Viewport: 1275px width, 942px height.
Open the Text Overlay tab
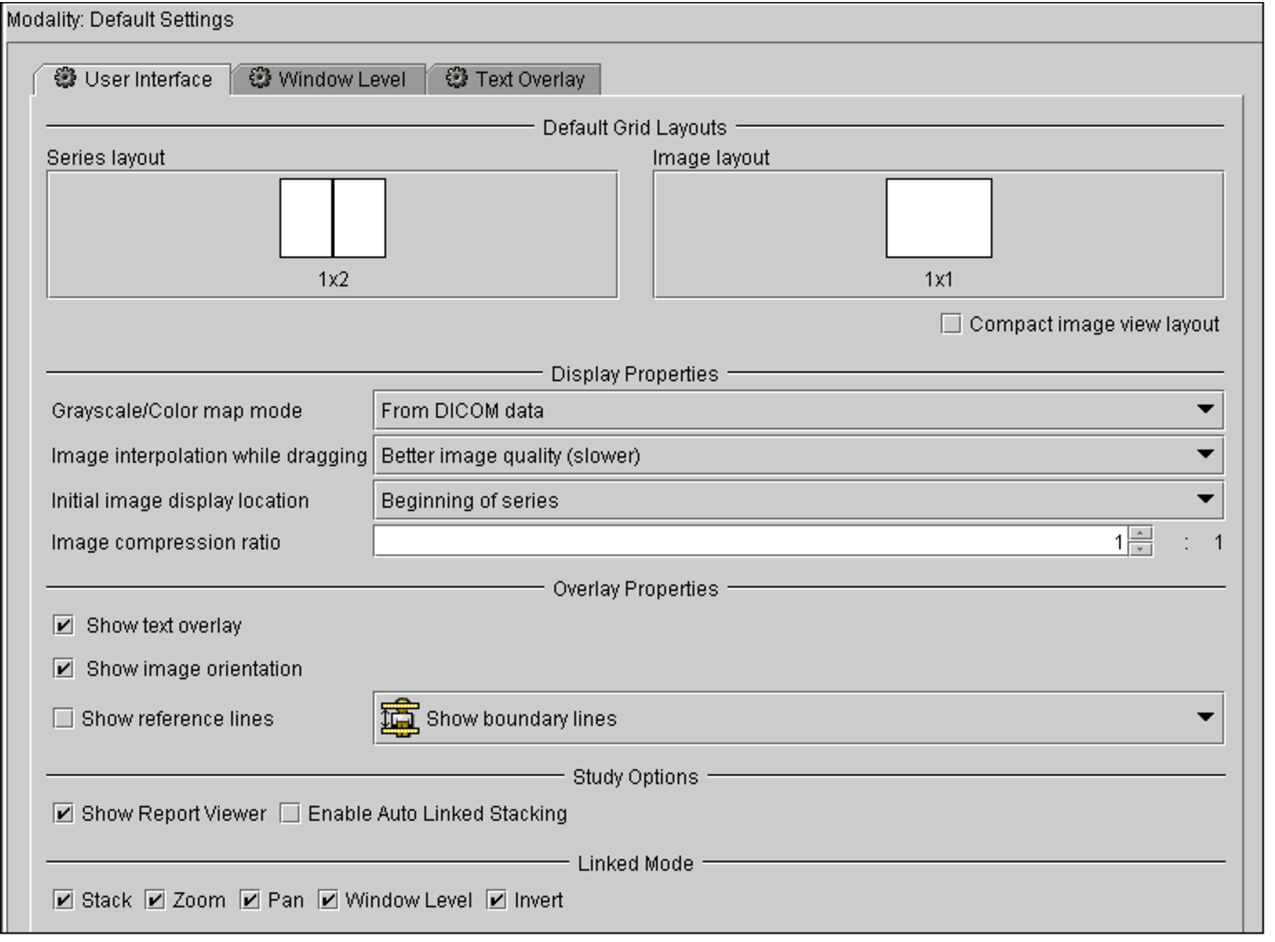[x=515, y=79]
